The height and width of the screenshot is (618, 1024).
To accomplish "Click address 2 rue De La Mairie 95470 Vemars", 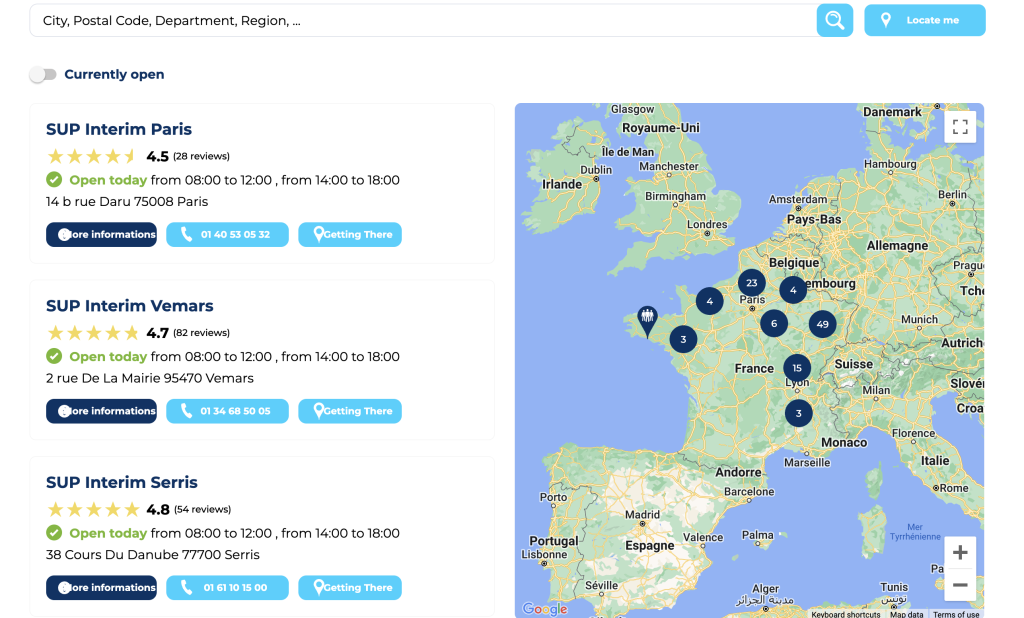I will coord(150,378).
